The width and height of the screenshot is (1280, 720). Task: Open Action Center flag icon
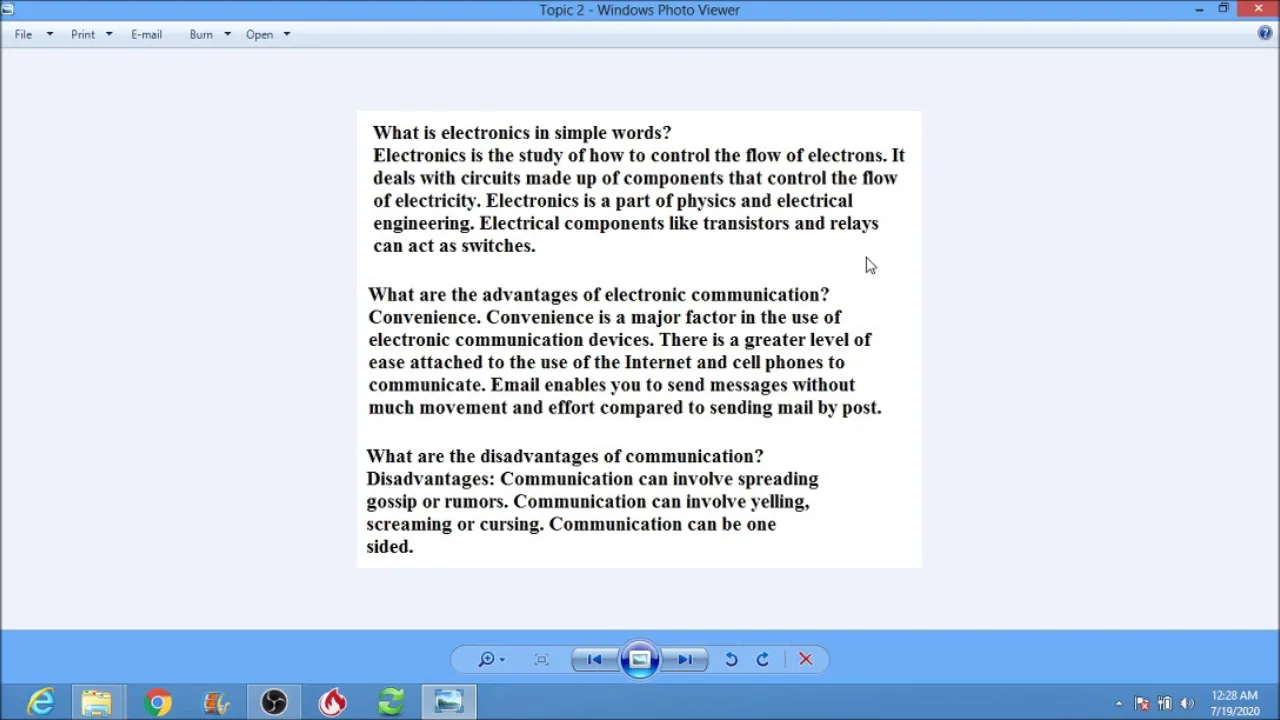(1142, 703)
